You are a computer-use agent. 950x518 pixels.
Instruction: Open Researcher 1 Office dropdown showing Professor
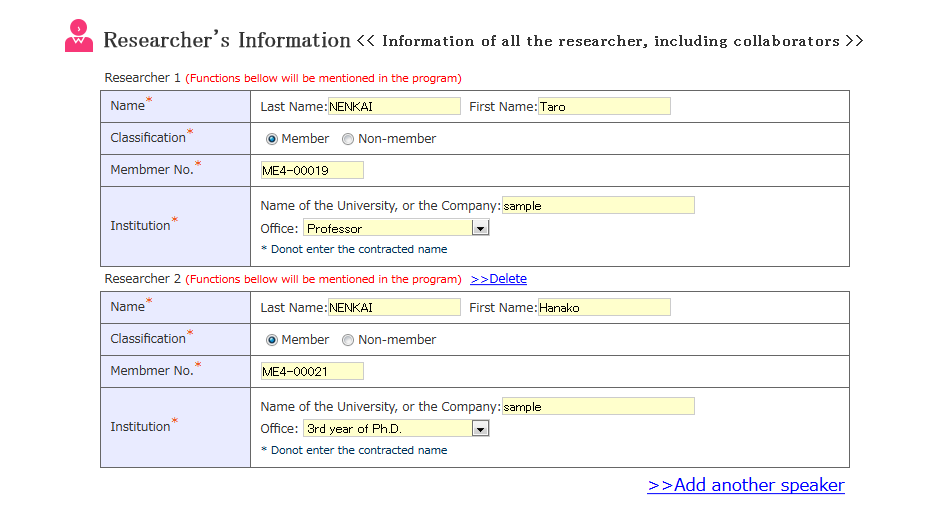coord(396,228)
